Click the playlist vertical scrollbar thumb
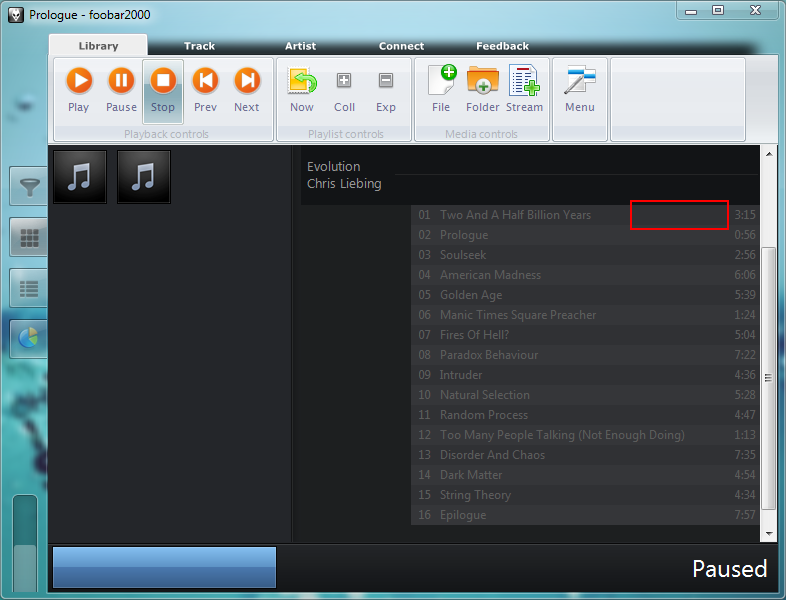The height and width of the screenshot is (600, 786). (768, 378)
